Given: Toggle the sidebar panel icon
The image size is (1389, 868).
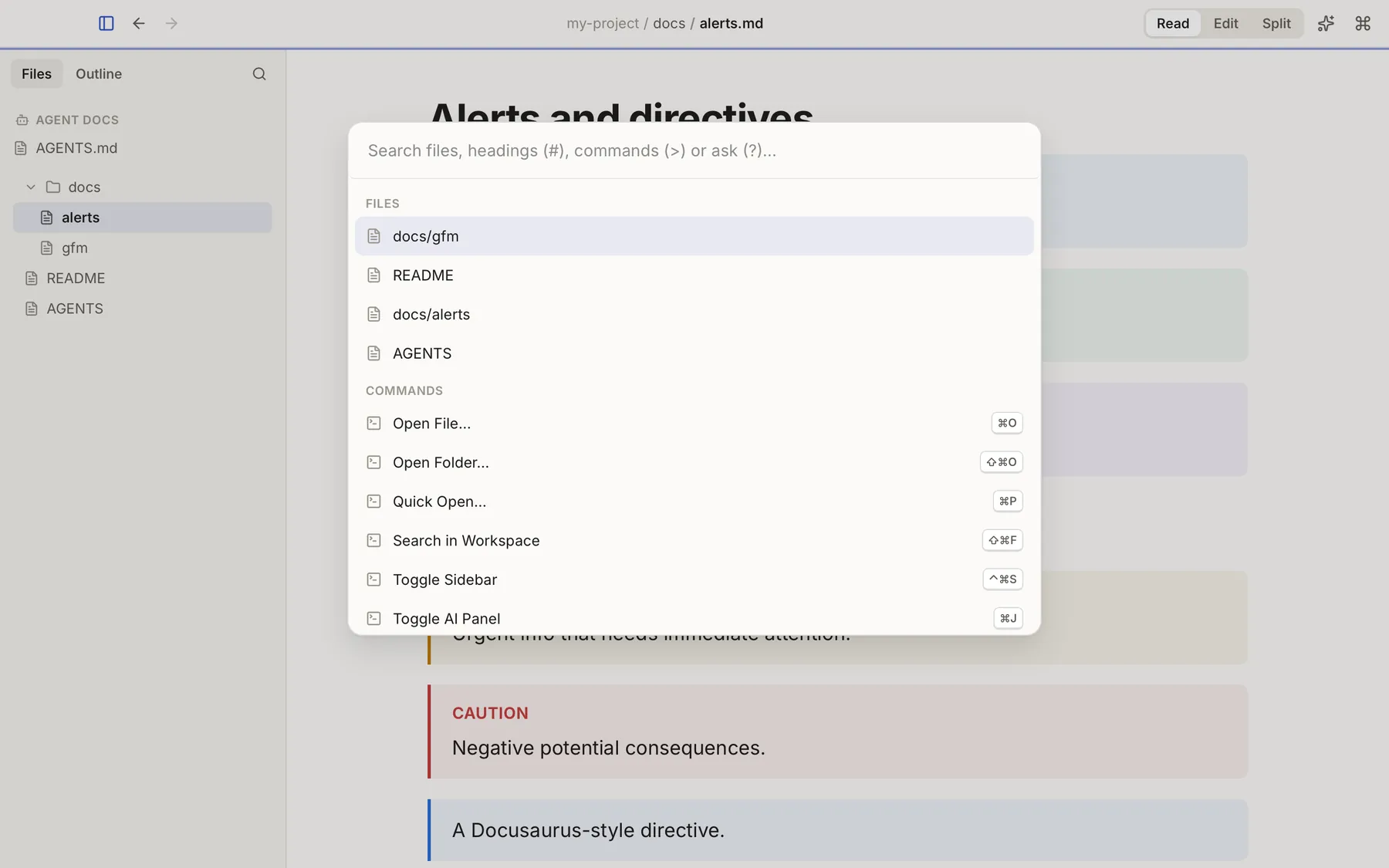Looking at the screenshot, I should click(106, 23).
